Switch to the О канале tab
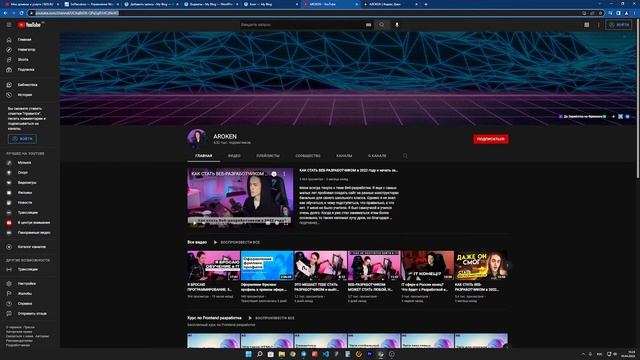This screenshot has height=360, width=640. [377, 156]
